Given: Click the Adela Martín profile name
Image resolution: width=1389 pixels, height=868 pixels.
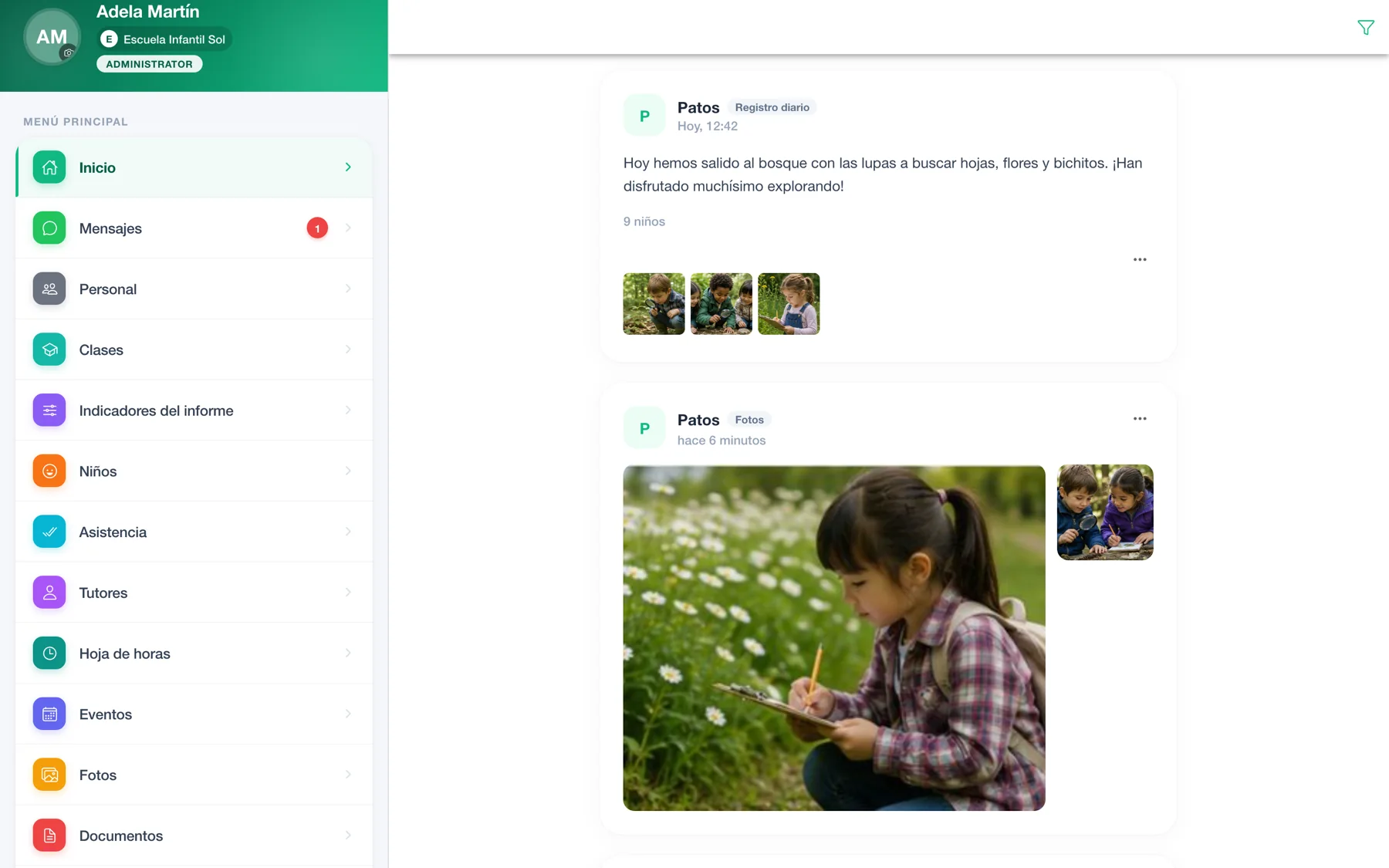Looking at the screenshot, I should point(148,12).
